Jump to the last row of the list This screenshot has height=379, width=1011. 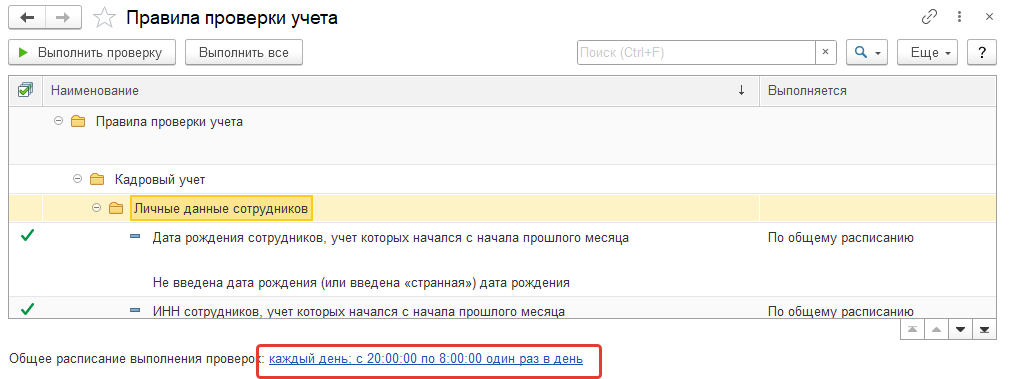point(985,329)
